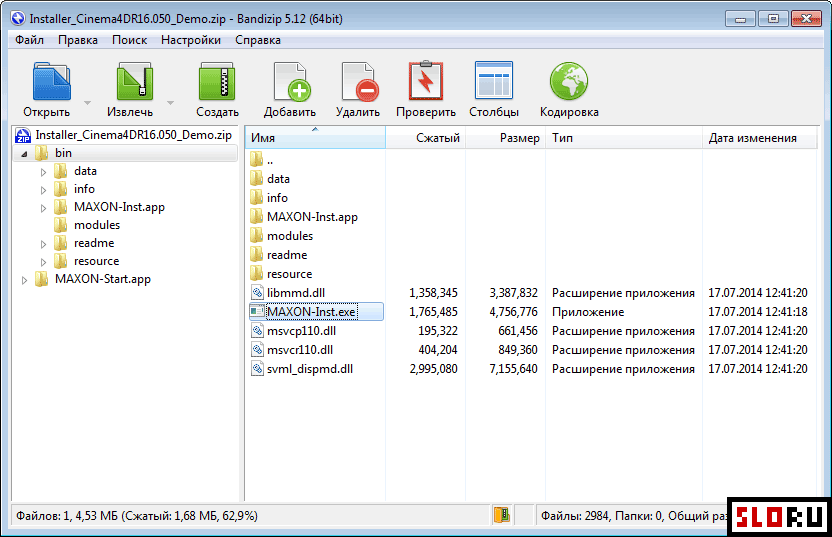Sort by the Сжатый column header
The width and height of the screenshot is (832, 537).
[426, 138]
